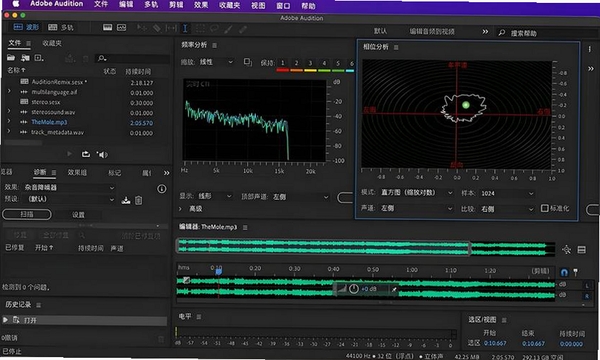
Task: Toggle snapping magnet icon
Action: click(x=564, y=272)
